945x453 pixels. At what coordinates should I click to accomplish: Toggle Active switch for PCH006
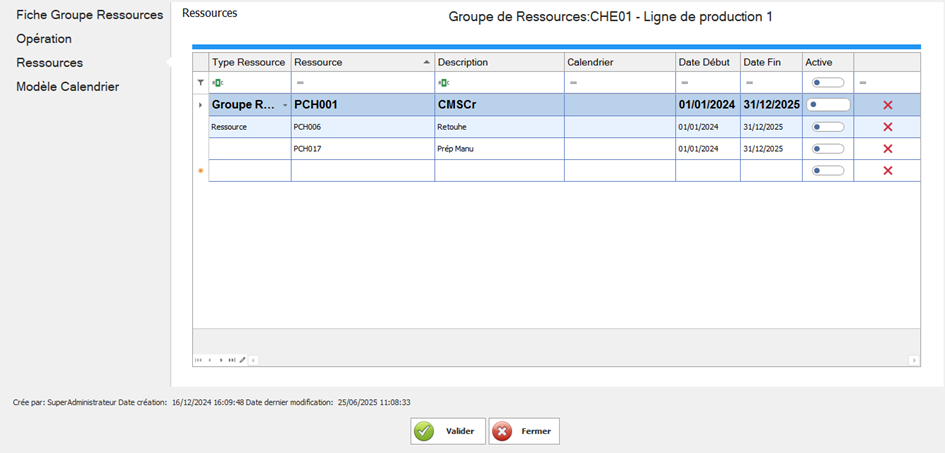828,127
